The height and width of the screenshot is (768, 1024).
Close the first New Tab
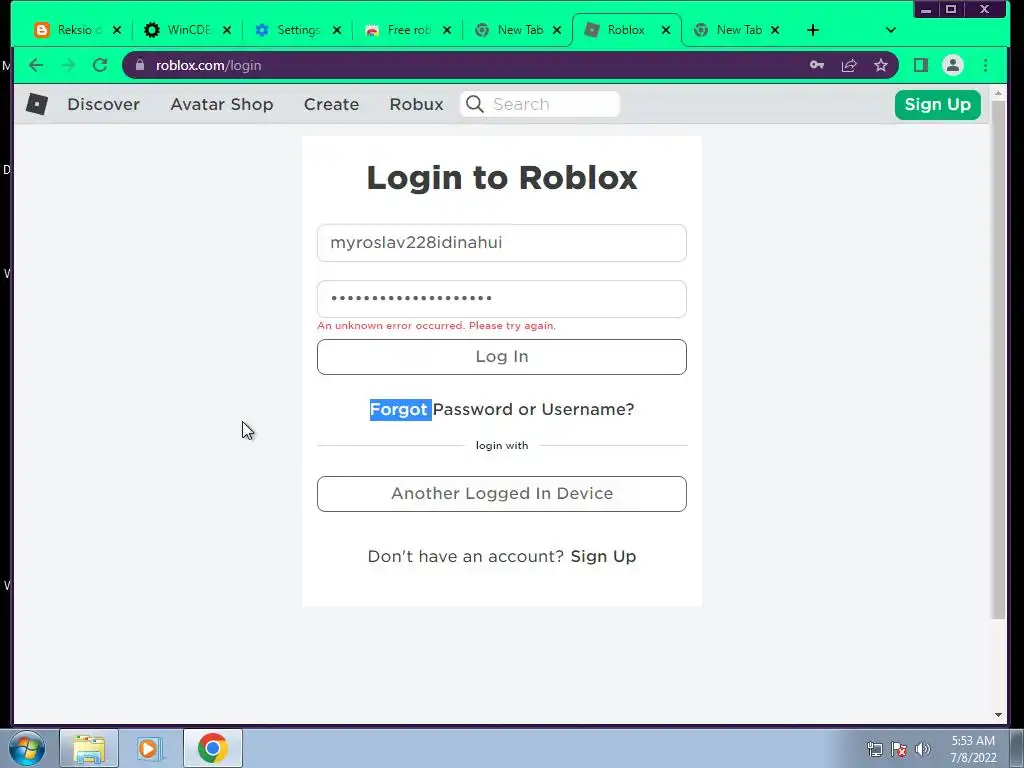[556, 30]
